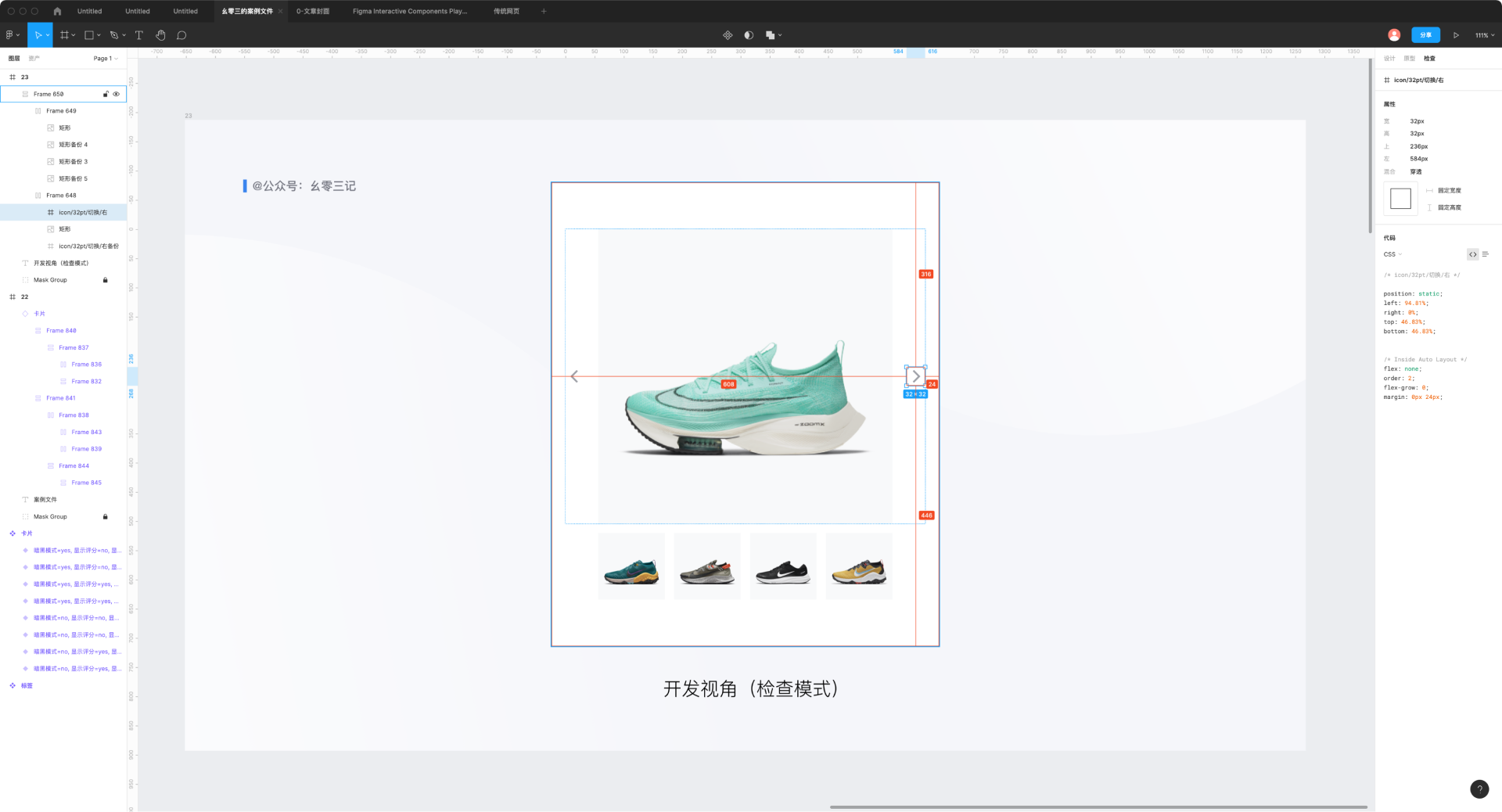The height and width of the screenshot is (812, 1502).
Task: Switch to the 0-文章封面 file tab
Action: tap(313, 11)
